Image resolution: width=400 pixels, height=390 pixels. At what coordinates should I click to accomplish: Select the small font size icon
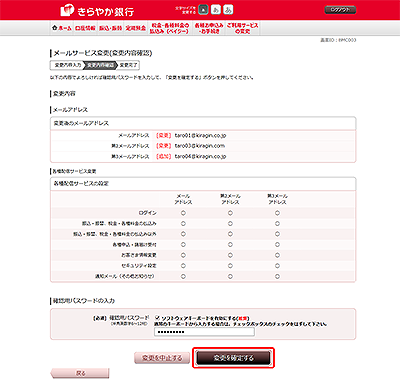click(203, 10)
